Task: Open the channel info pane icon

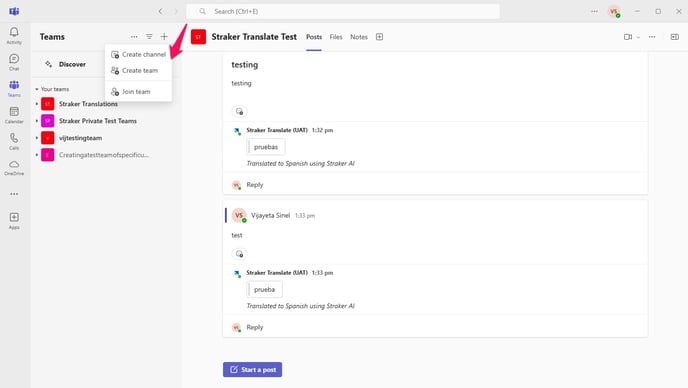Action: click(675, 37)
